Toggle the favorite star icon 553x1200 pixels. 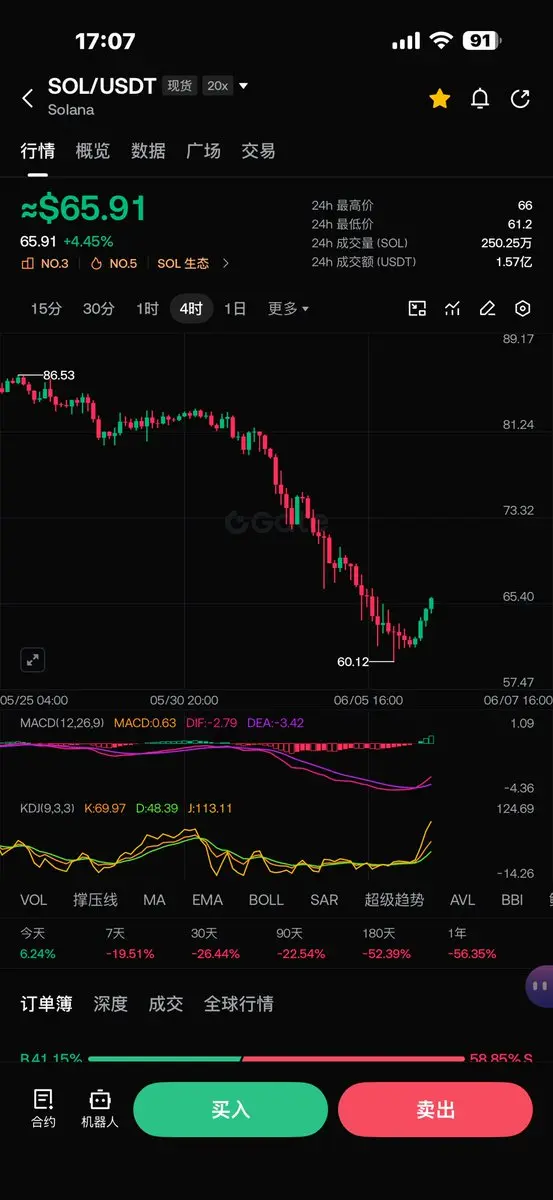(x=439, y=98)
